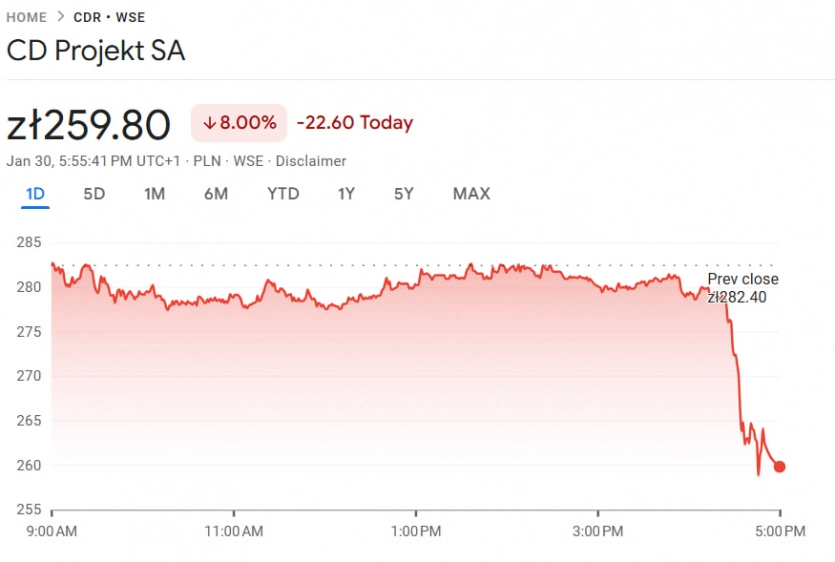The width and height of the screenshot is (835, 562).
Task: Select the 1D time range tab
Action: 35,193
